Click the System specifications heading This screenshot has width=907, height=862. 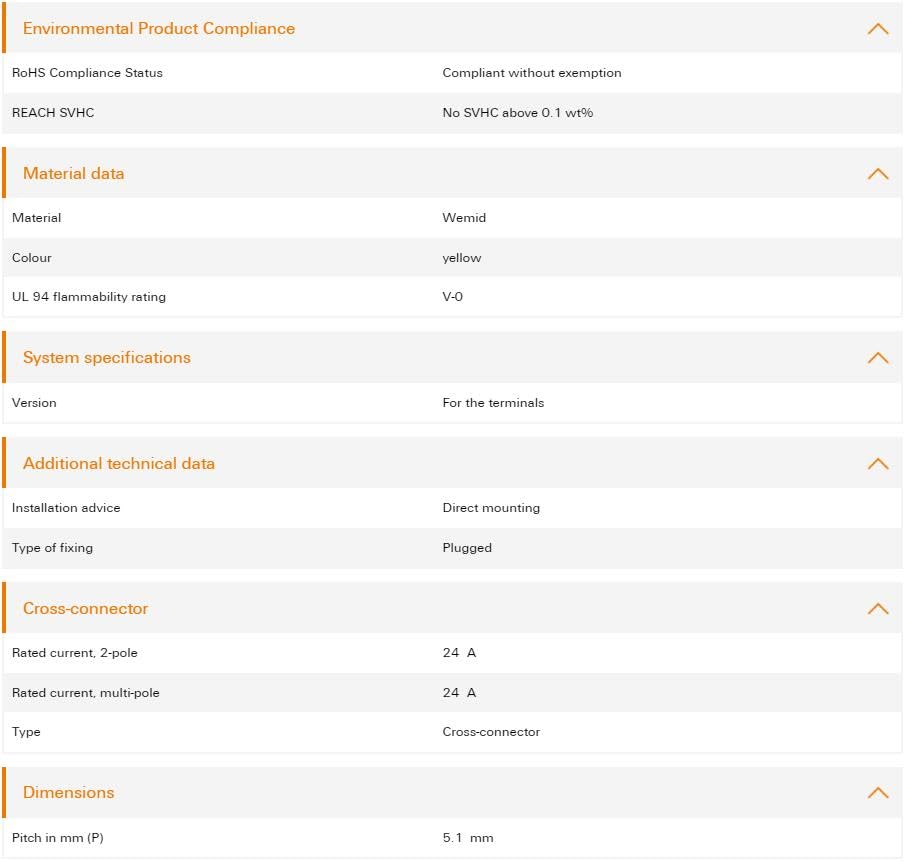coord(107,358)
